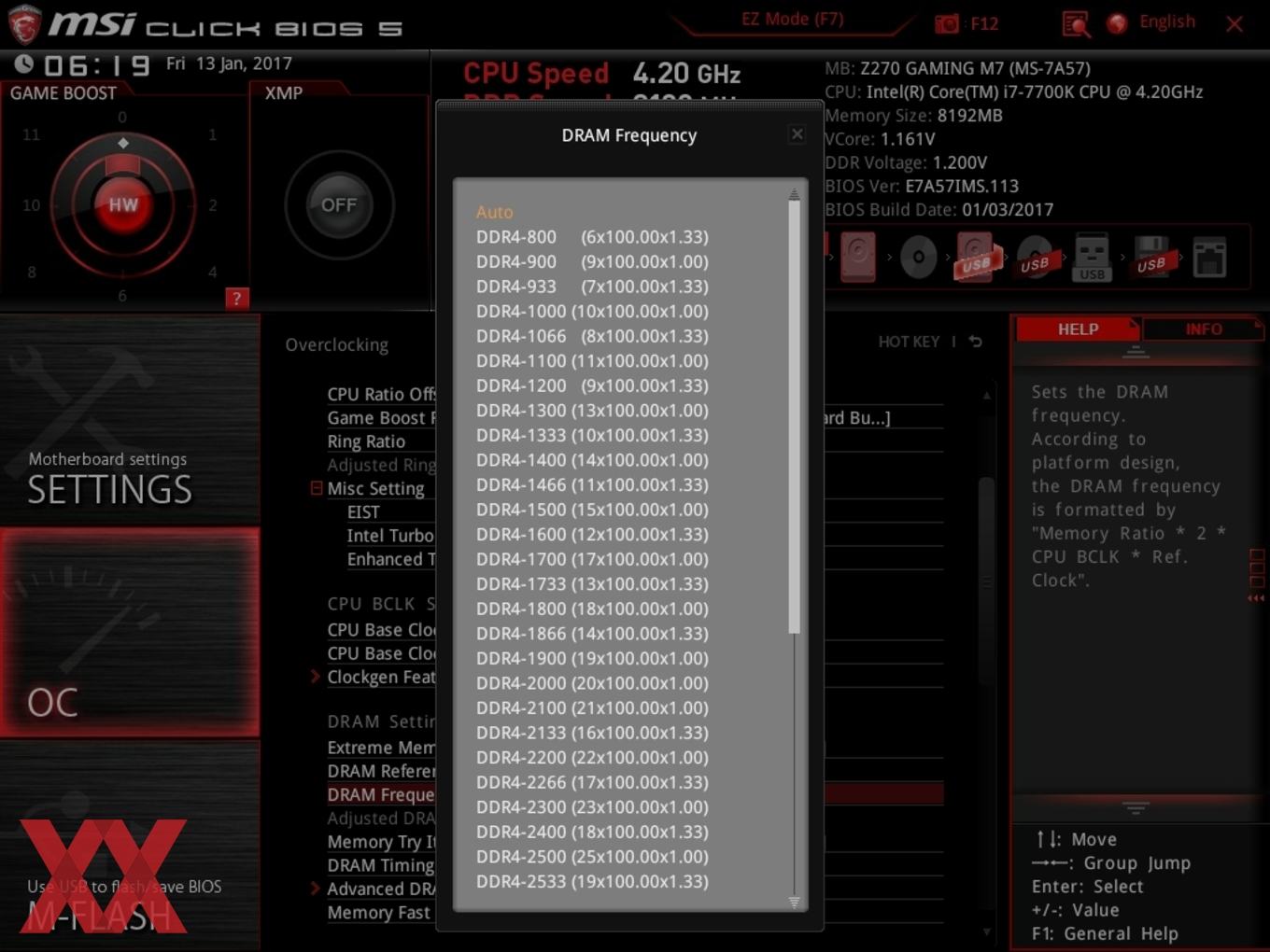Select the DRAM Timing Mode setting
1270x952 pixels.
[x=381, y=865]
